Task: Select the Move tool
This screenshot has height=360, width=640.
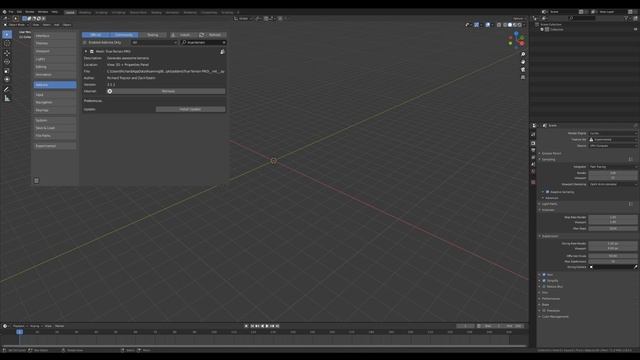Action: [x=7, y=53]
